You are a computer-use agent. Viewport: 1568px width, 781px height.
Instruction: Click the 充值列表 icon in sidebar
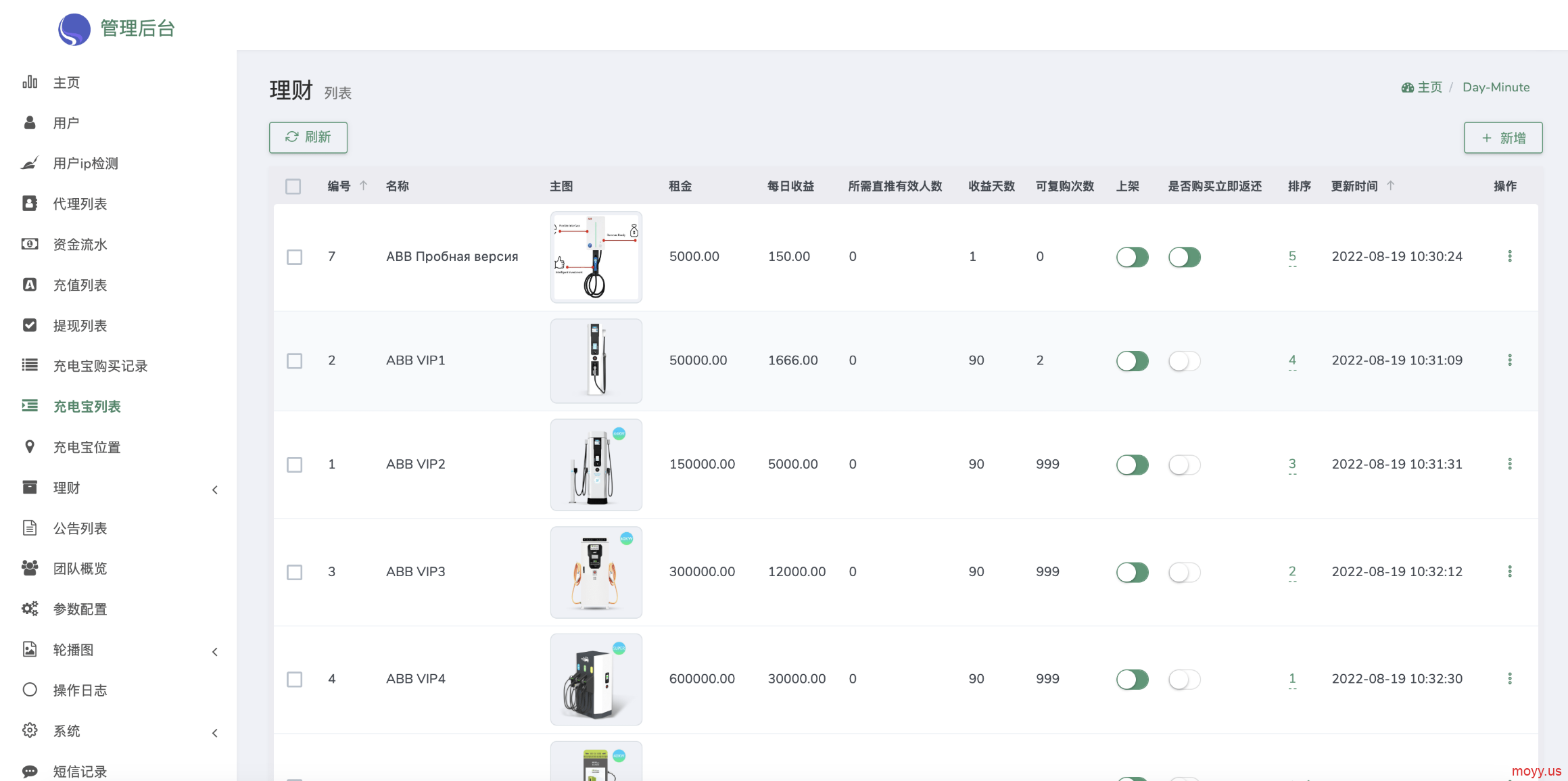(30, 285)
